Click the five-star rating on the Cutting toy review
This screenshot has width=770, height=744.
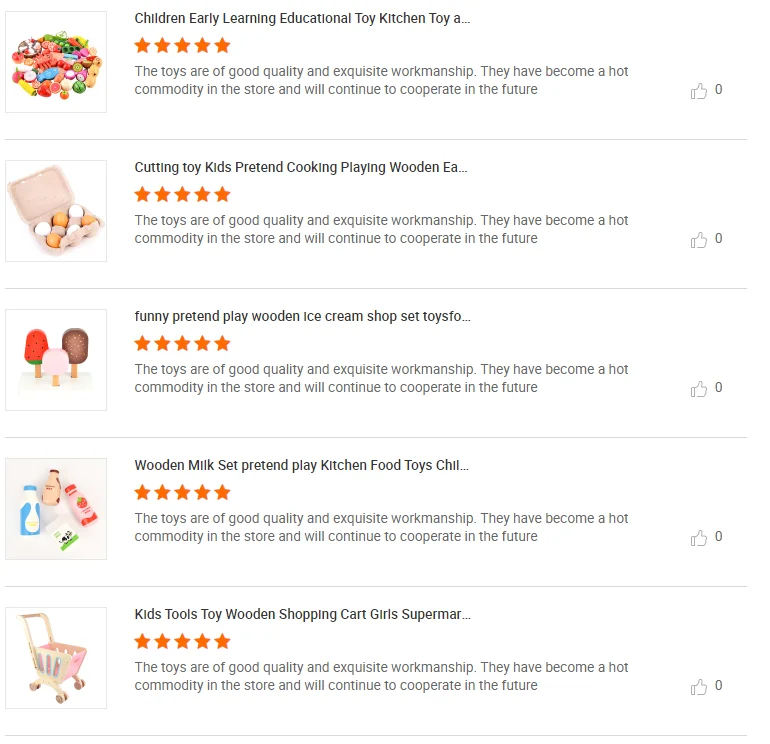click(x=182, y=194)
